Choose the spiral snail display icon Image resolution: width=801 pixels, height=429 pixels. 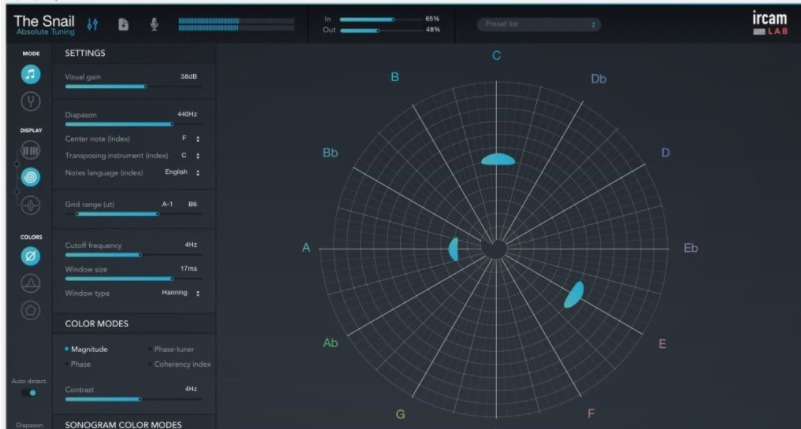pos(31,177)
